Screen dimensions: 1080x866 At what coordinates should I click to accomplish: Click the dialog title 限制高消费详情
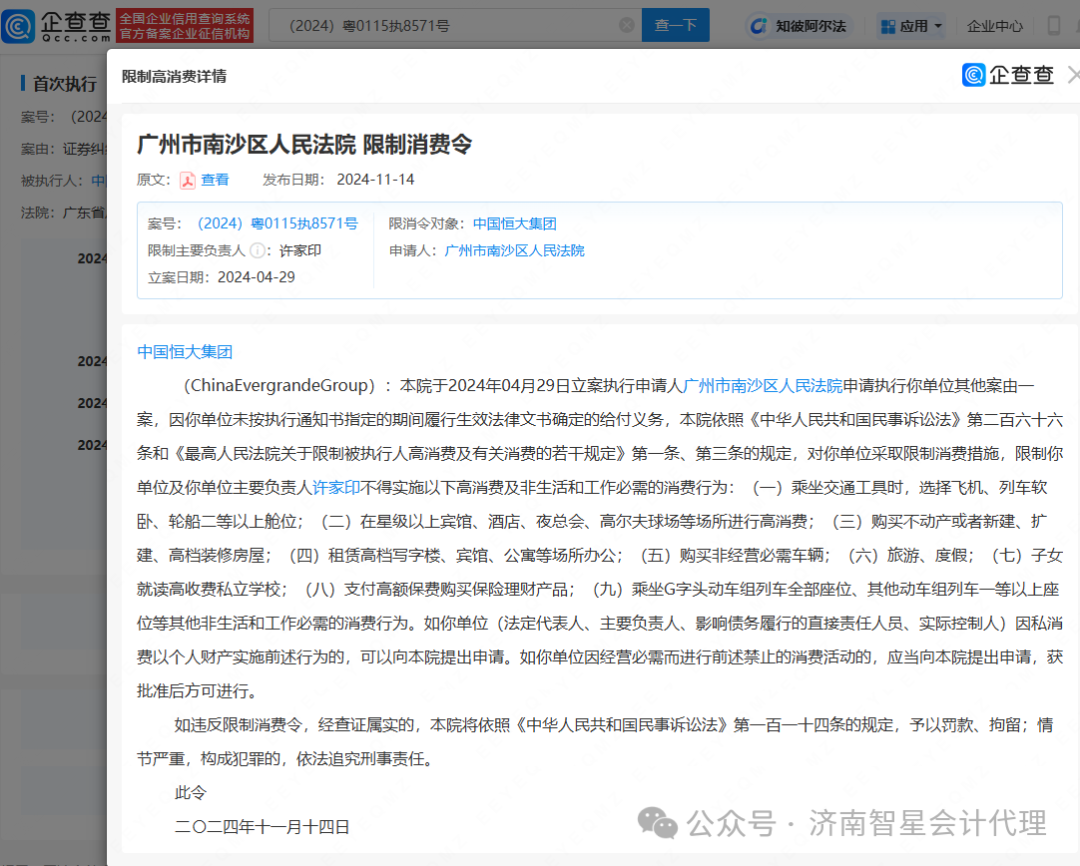point(174,76)
